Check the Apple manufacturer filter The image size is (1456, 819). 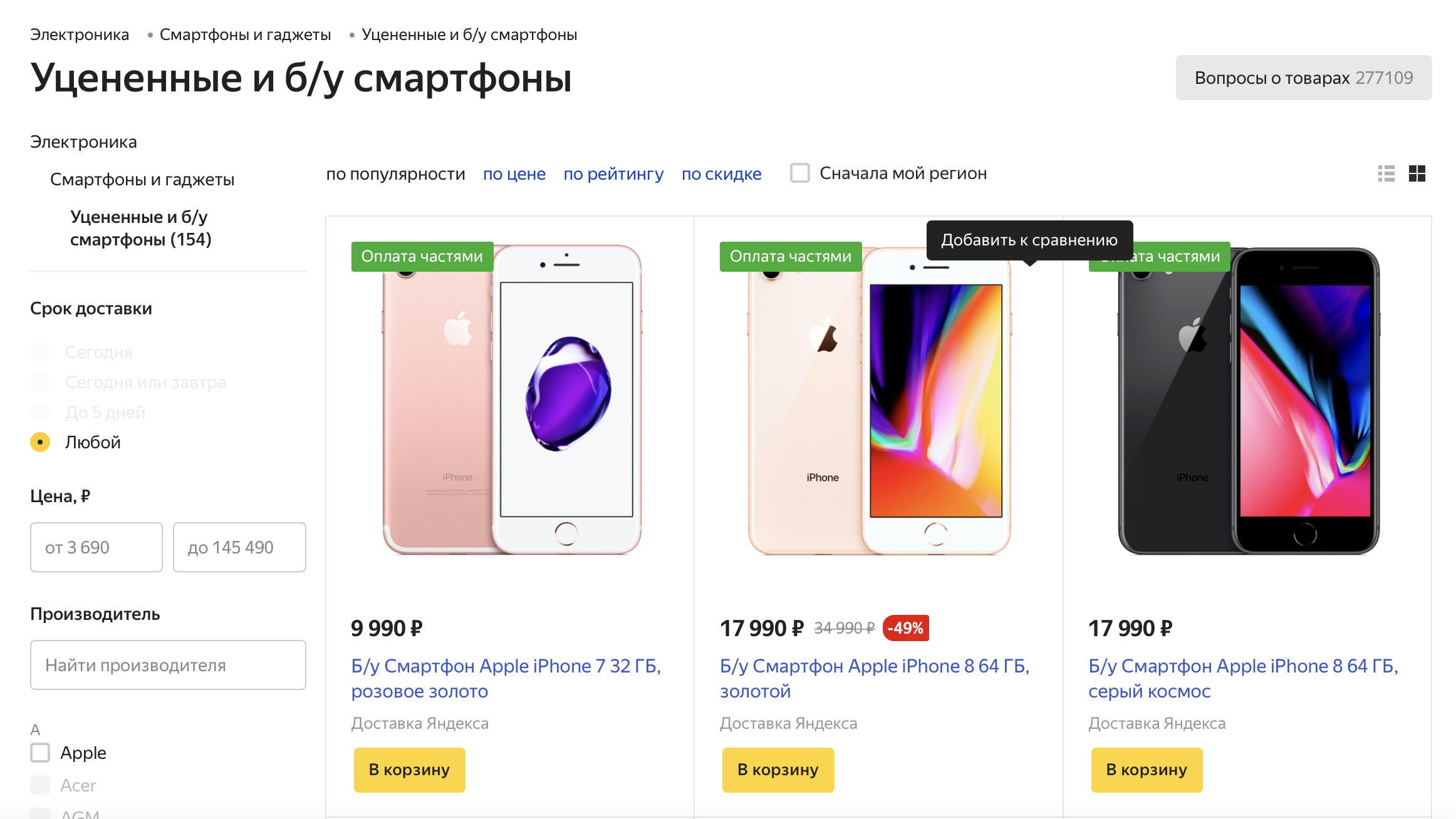pyautogui.click(x=40, y=753)
